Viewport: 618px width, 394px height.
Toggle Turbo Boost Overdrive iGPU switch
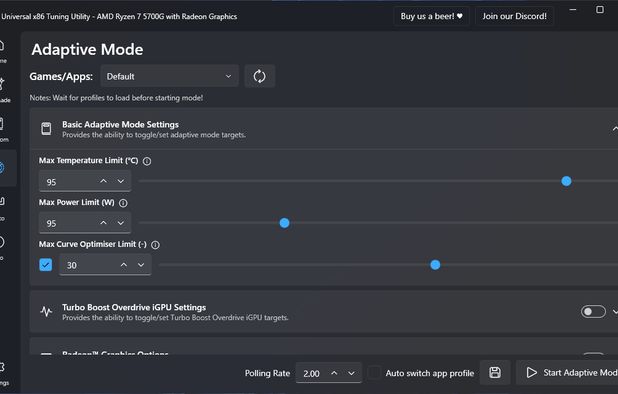pos(593,312)
